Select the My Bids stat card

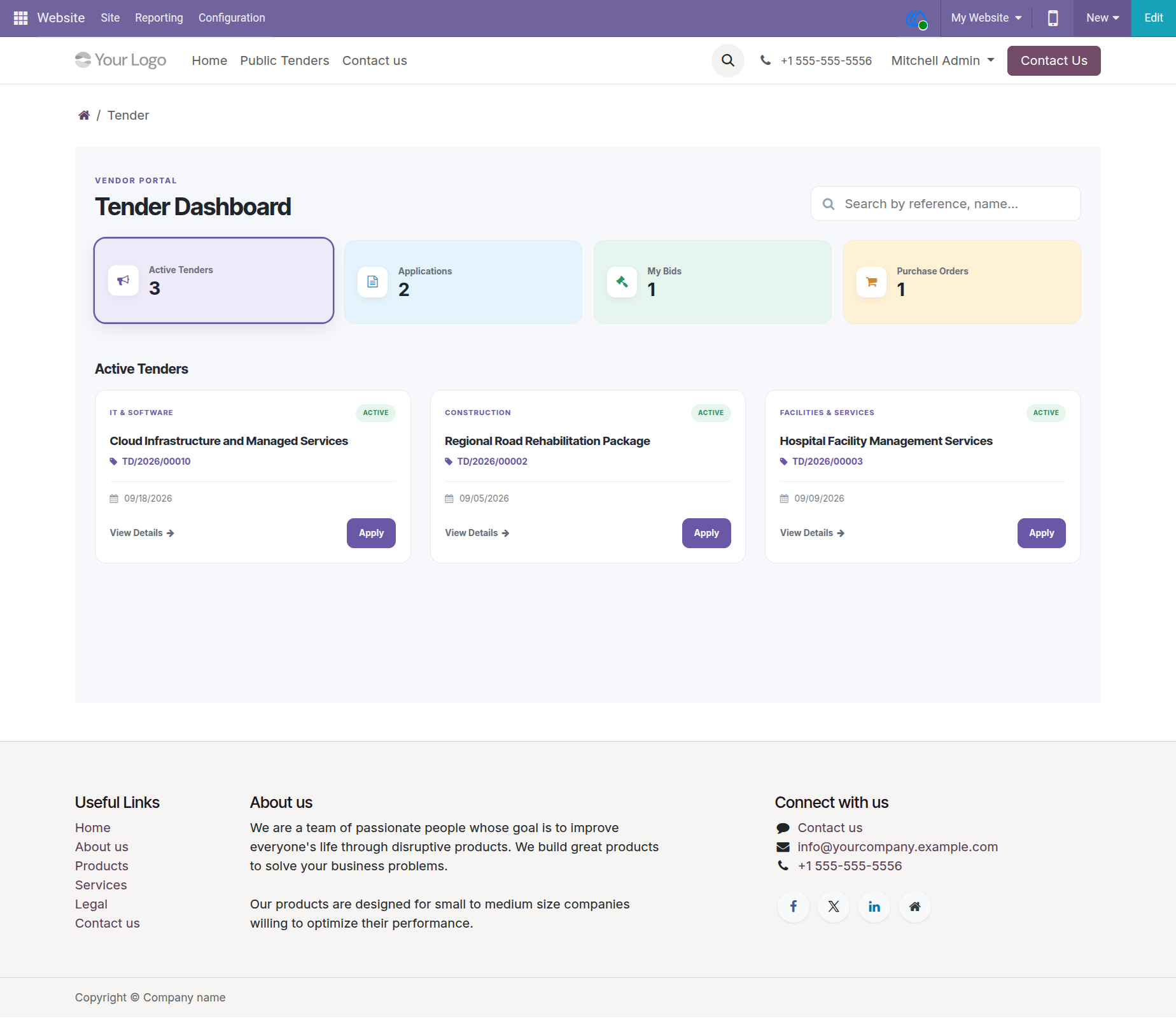coord(713,281)
